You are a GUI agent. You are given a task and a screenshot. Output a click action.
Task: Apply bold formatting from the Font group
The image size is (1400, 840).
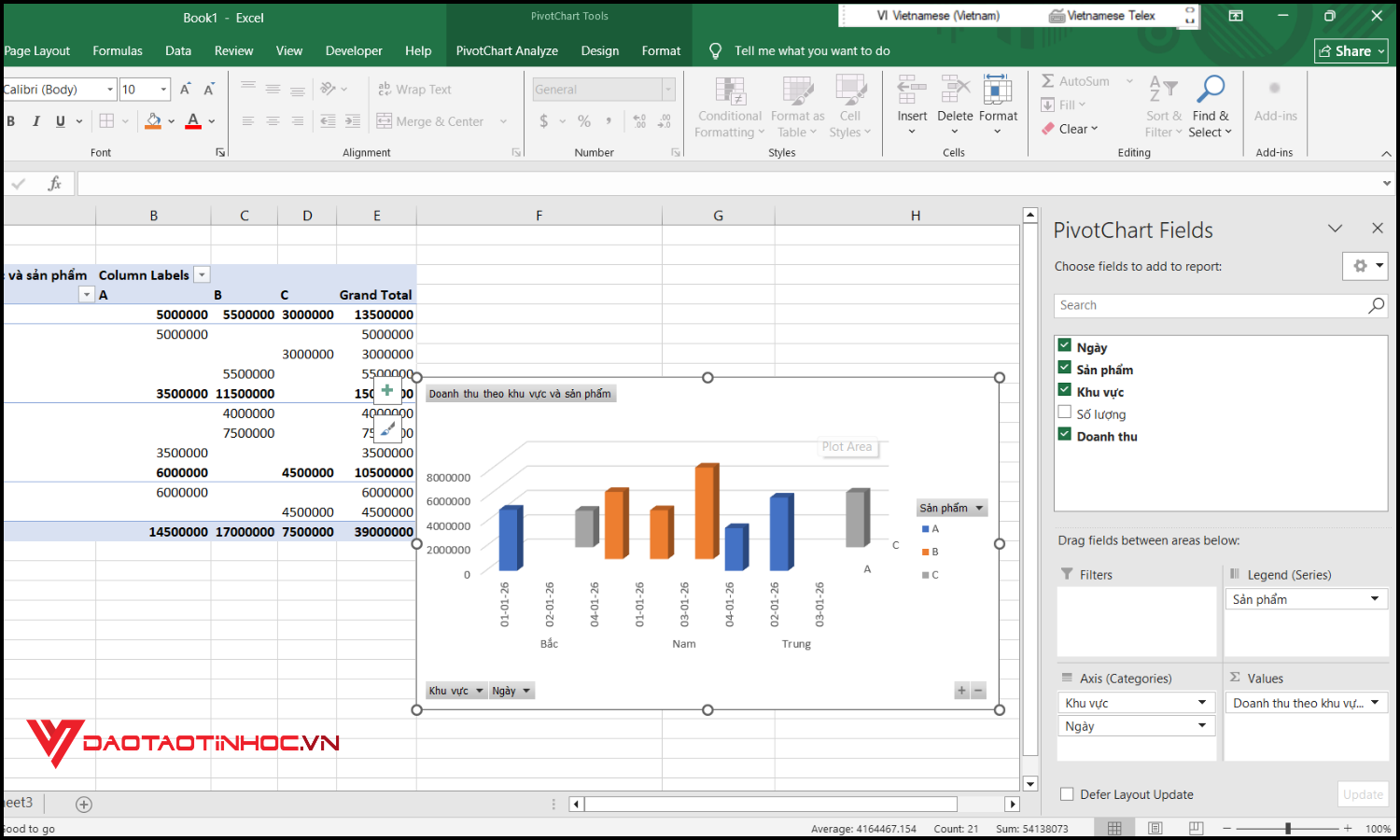10,120
